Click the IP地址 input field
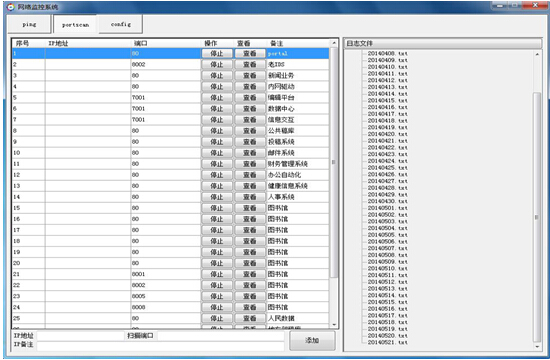 coord(80,336)
